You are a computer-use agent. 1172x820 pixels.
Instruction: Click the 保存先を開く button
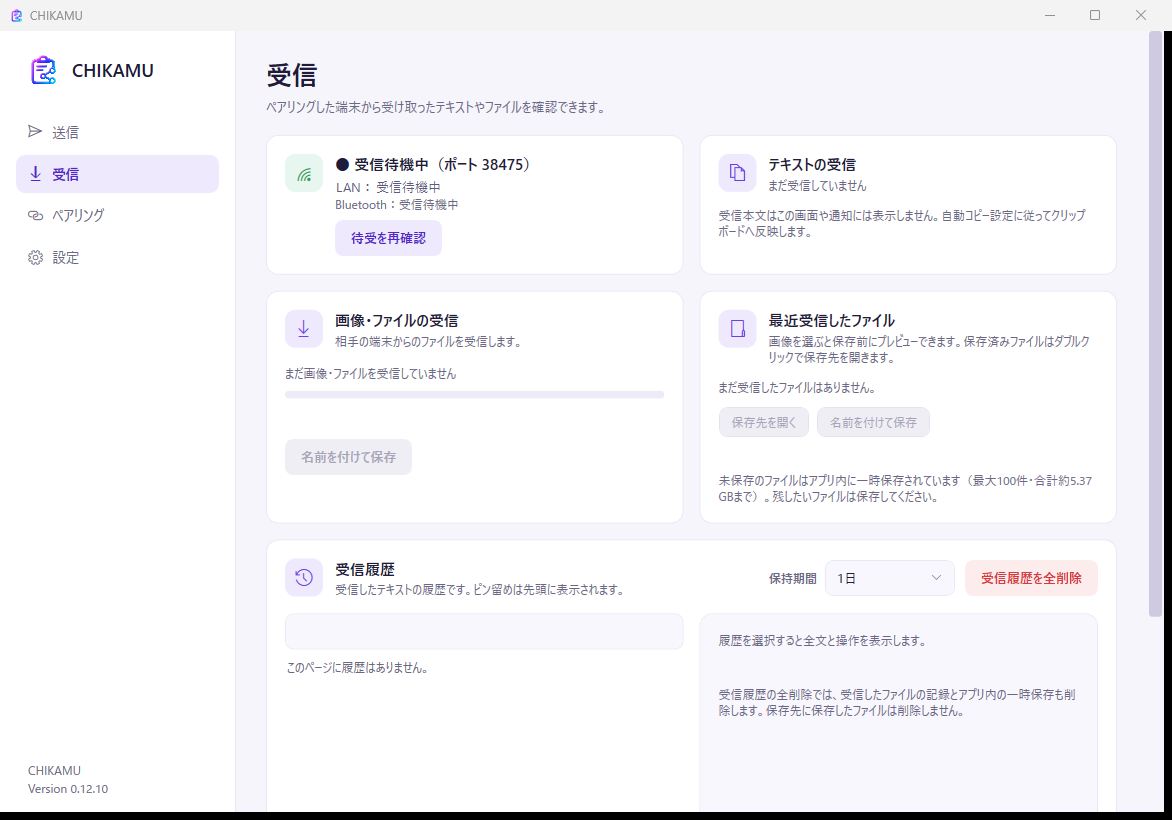pos(764,422)
